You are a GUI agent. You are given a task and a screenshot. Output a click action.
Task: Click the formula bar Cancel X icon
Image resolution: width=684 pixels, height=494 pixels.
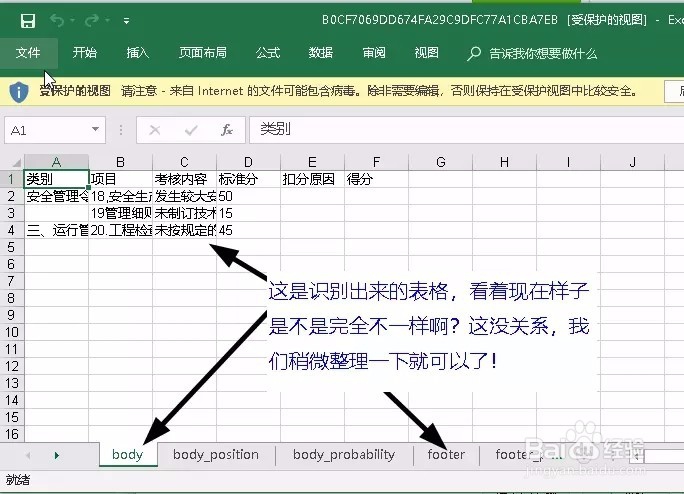(x=155, y=130)
